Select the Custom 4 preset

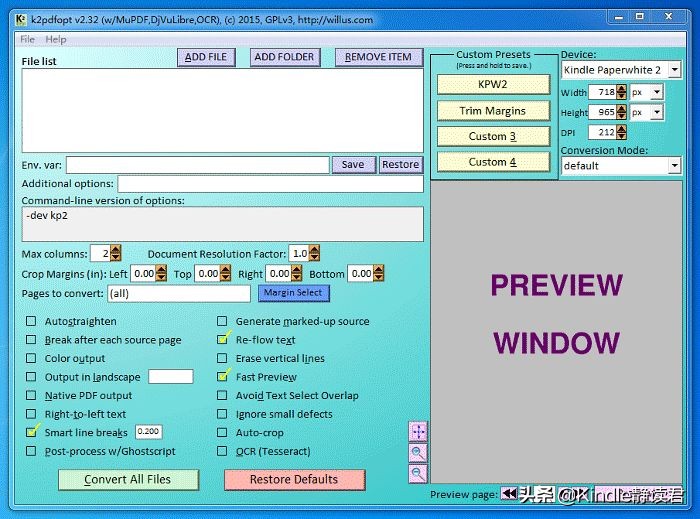pyautogui.click(x=493, y=162)
